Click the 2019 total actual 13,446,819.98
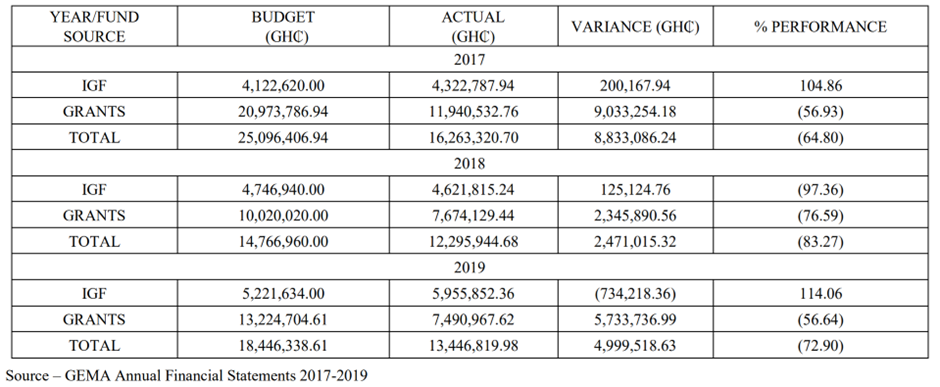940x387 pixels. click(473, 345)
